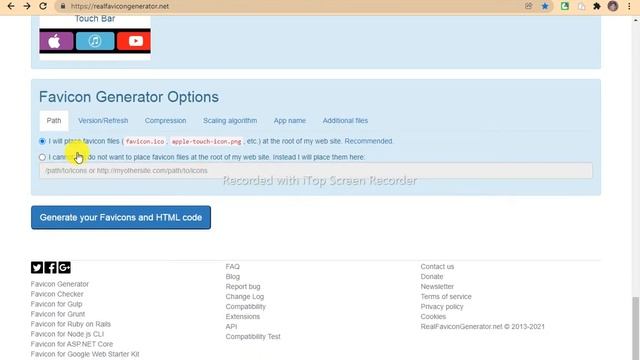The width and height of the screenshot is (640, 360).
Task: Open the Google Plus social icon
Action: pyautogui.click(x=64, y=267)
